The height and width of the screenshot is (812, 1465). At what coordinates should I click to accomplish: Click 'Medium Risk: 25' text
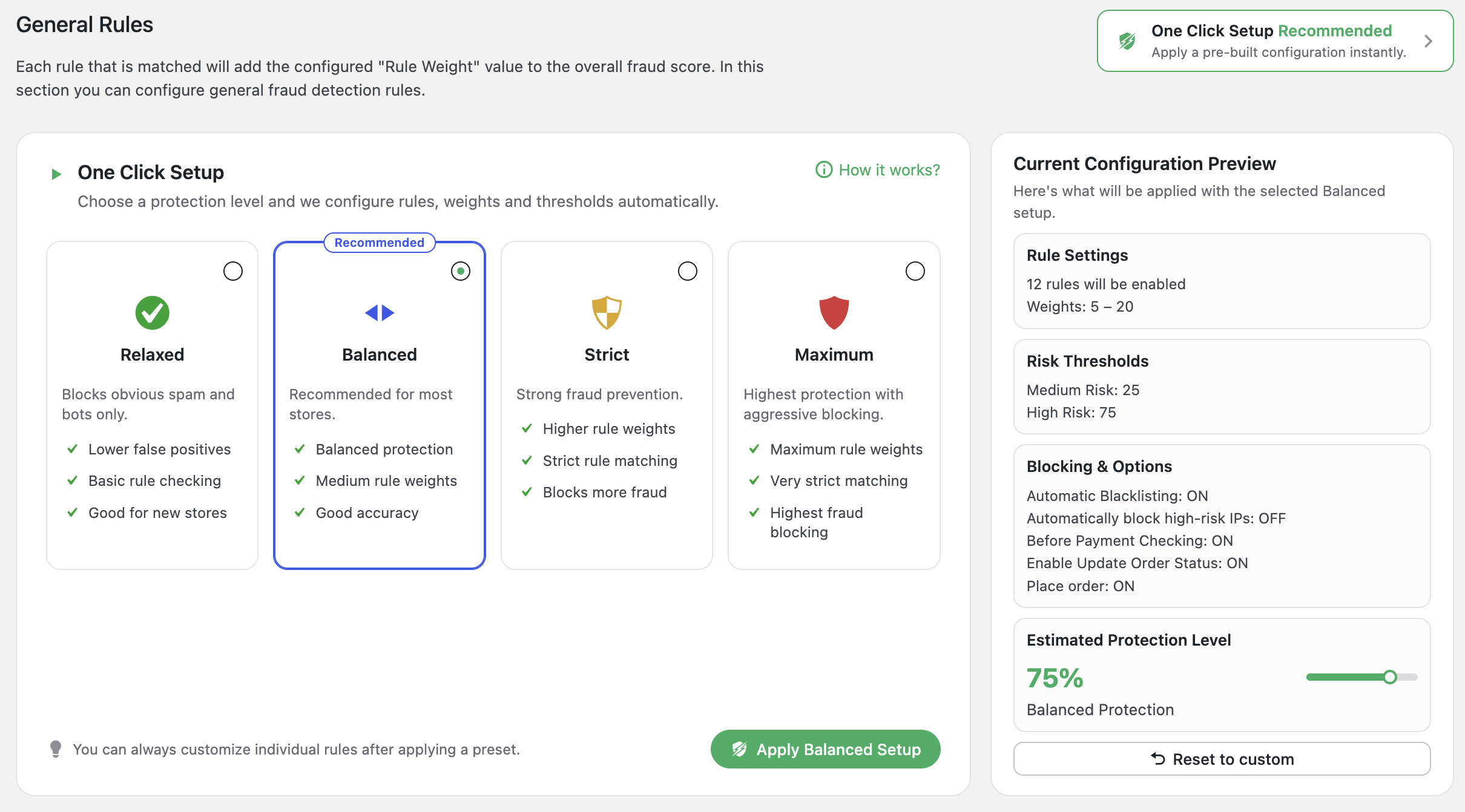1083,390
